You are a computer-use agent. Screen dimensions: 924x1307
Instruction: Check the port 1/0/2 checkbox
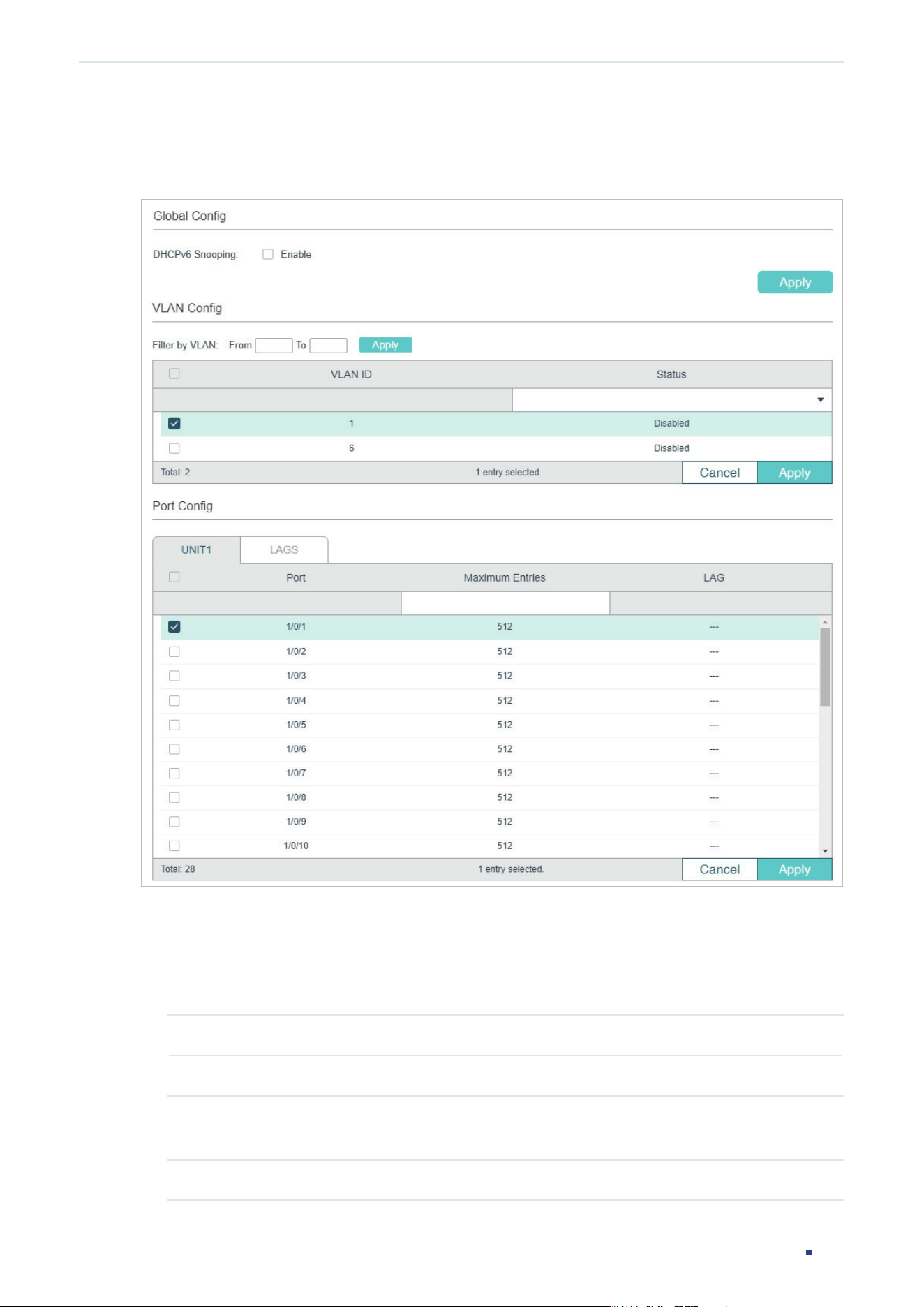pyautogui.click(x=174, y=651)
